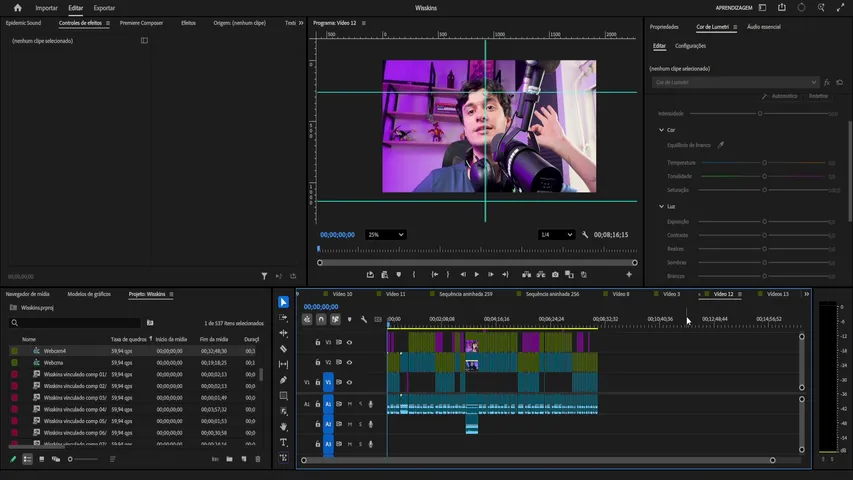Click the Project panel search field

pyautogui.click(x=75, y=323)
